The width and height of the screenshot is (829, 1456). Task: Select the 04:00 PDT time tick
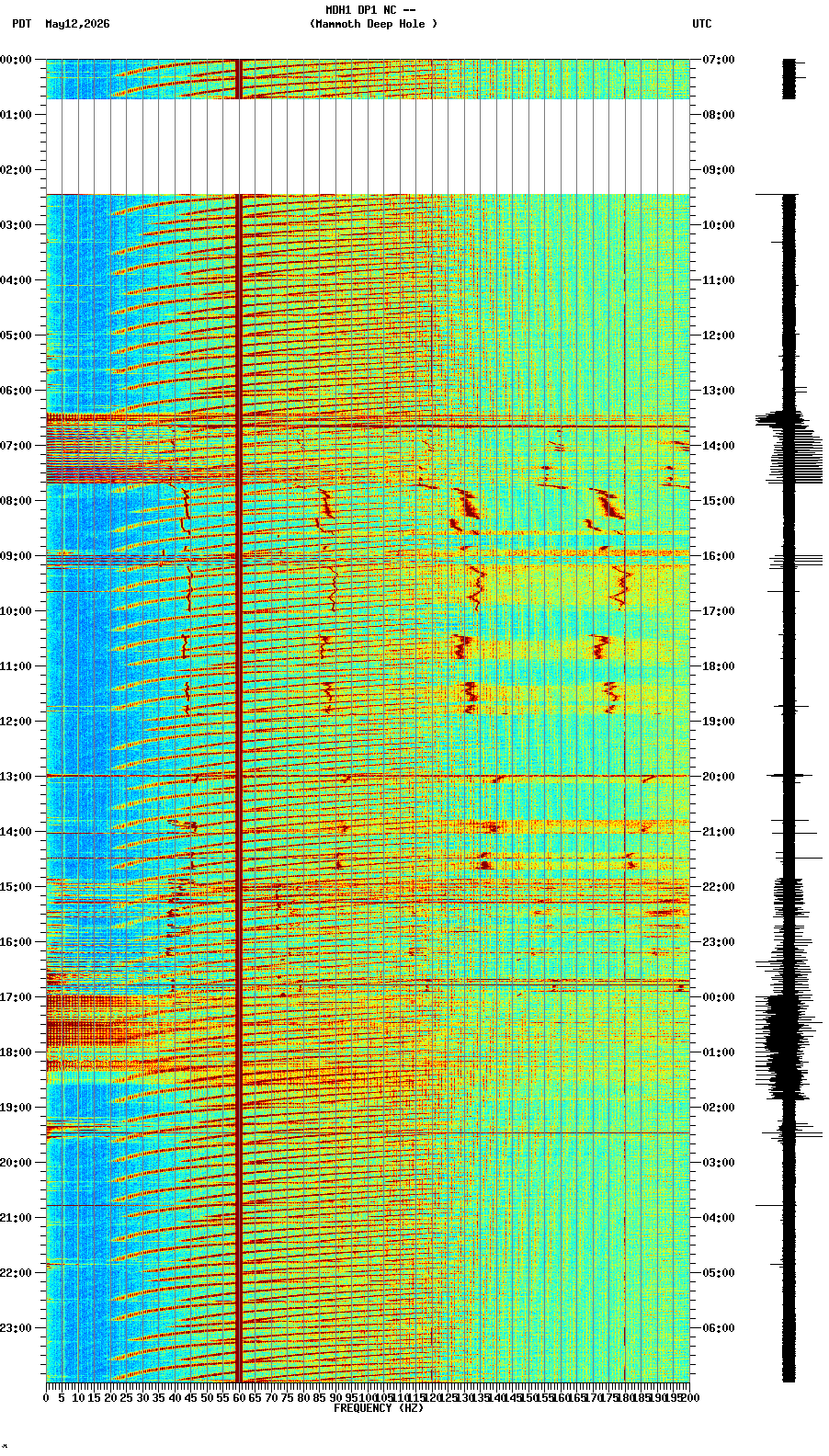click(x=16, y=279)
